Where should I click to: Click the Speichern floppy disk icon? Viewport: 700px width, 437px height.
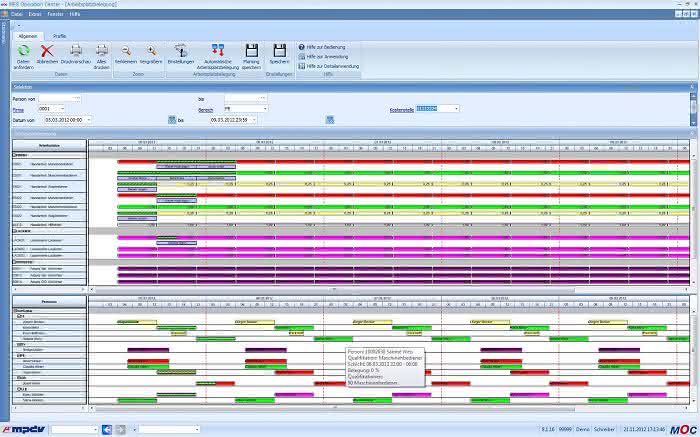279,50
